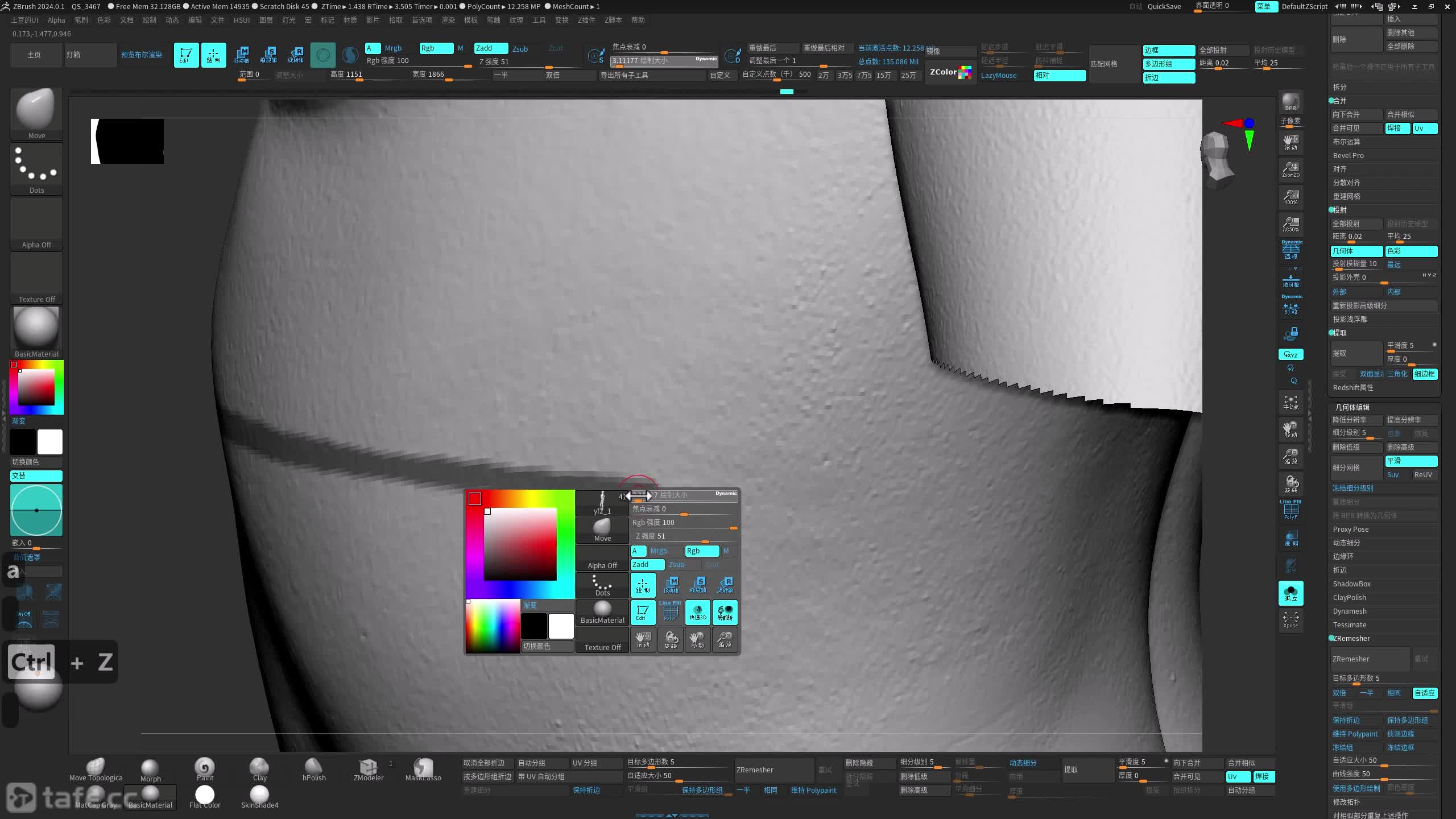Select the 旋转轴 rotate gizmo in top toolbar
The height and width of the screenshot is (819, 1456).
[296, 55]
